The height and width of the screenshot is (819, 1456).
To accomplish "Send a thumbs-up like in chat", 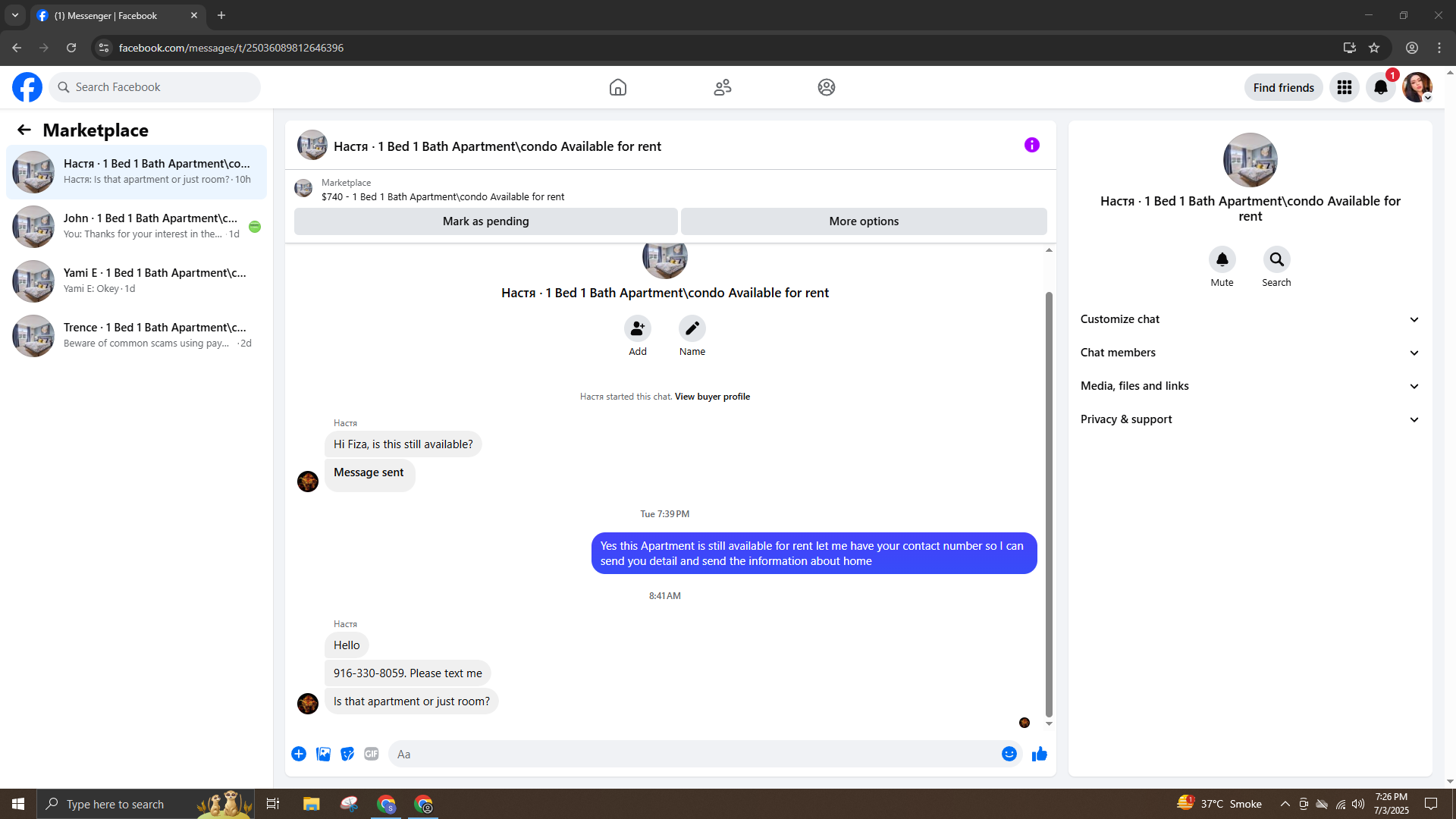I will pos(1039,754).
